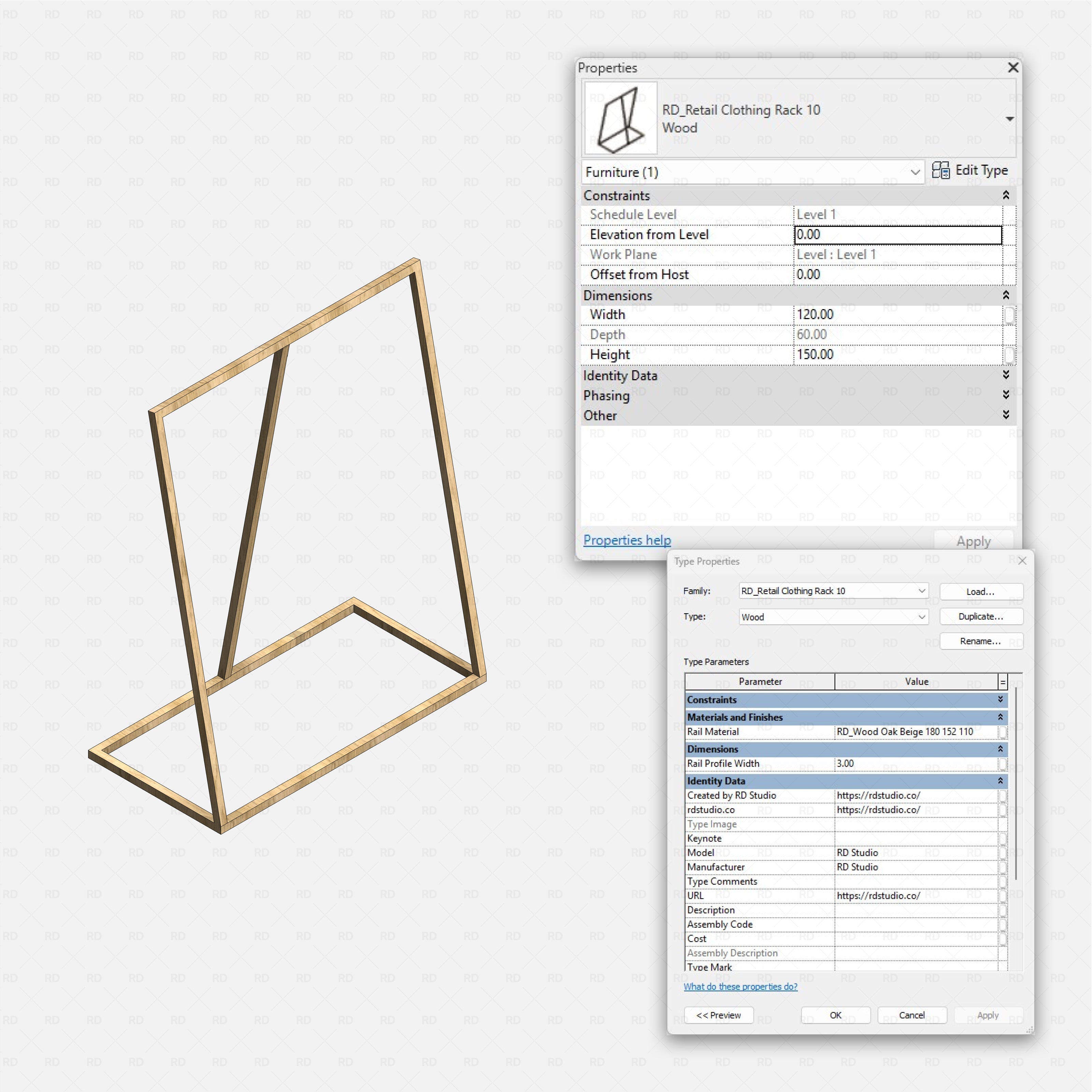This screenshot has width=1092, height=1092.
Task: Collapse the Materials and Finishes group
Action: [1001, 717]
